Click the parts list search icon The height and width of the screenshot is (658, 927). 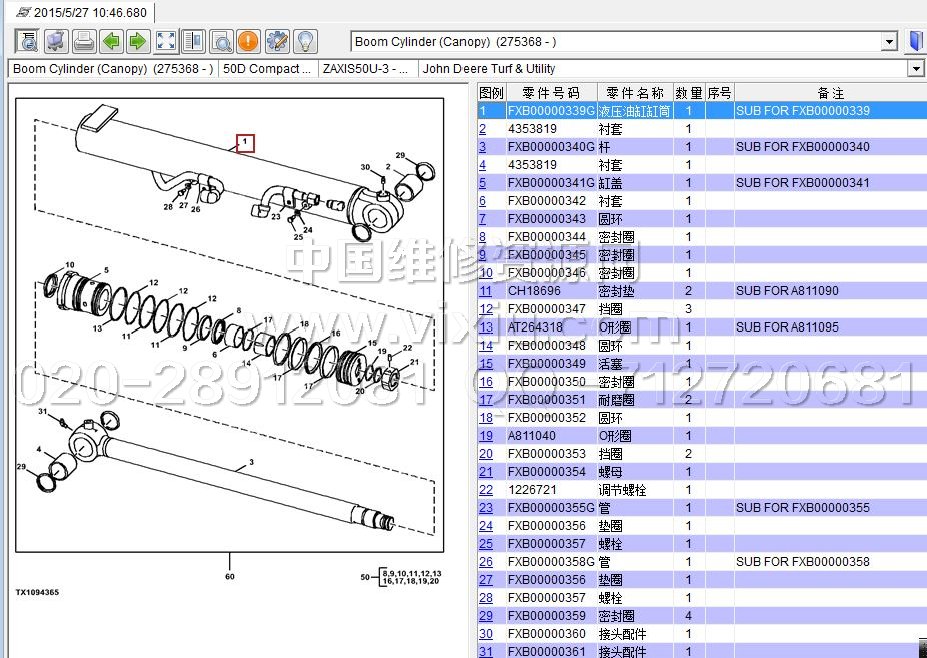[x=27, y=41]
